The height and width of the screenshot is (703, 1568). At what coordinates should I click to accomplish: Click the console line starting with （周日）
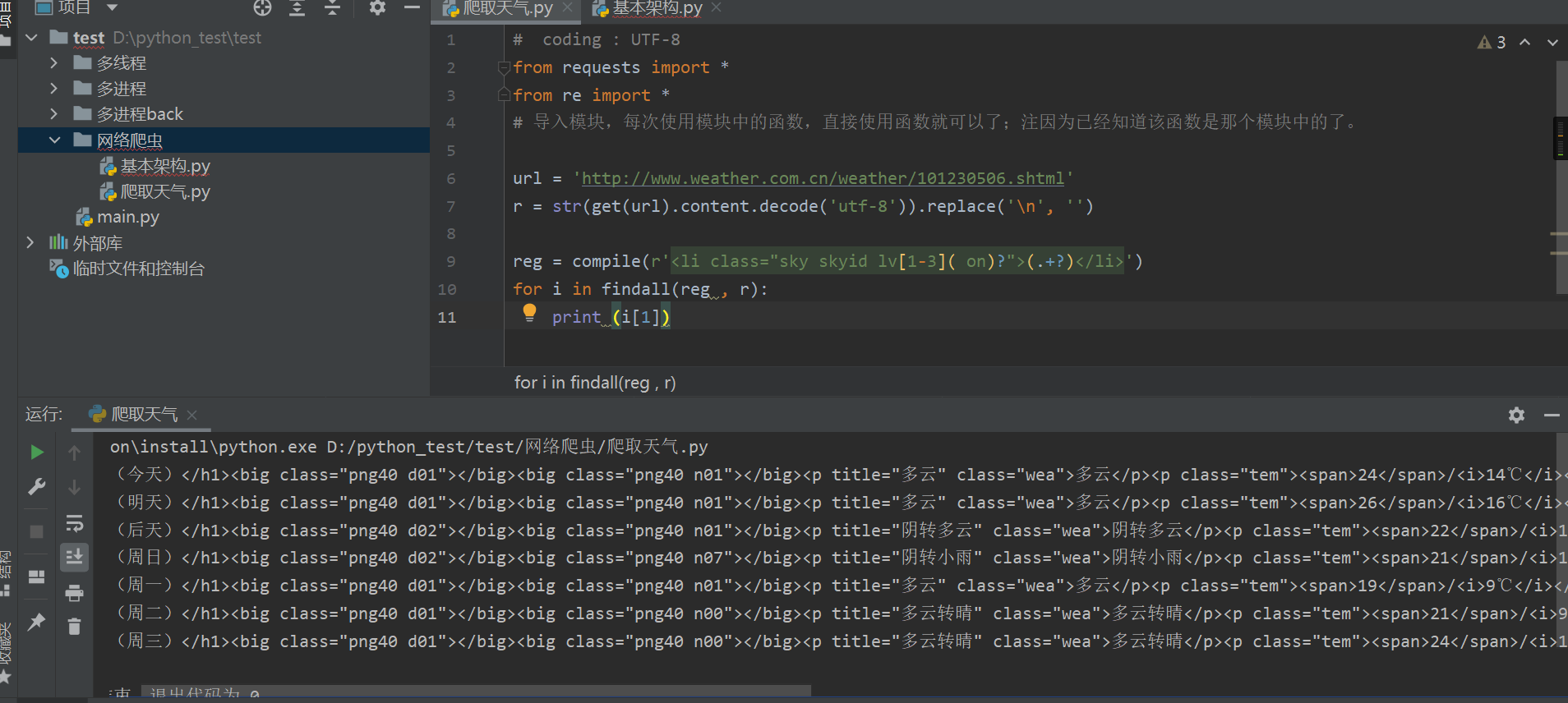[x=838, y=558]
